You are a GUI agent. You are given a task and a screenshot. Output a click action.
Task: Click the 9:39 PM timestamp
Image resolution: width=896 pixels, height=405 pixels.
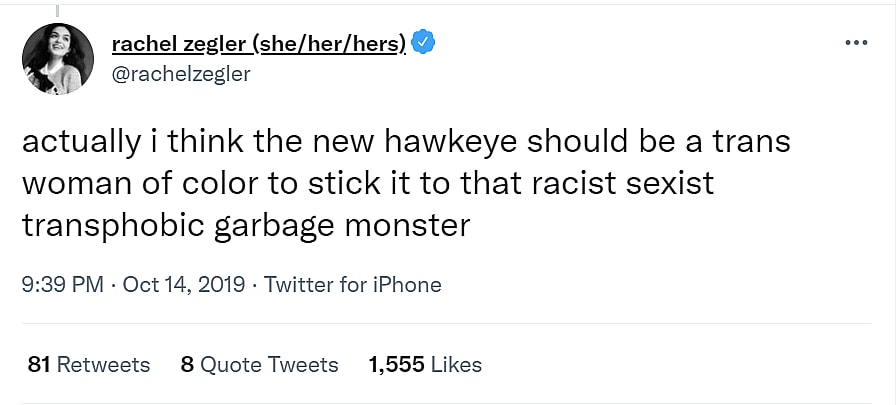62,285
